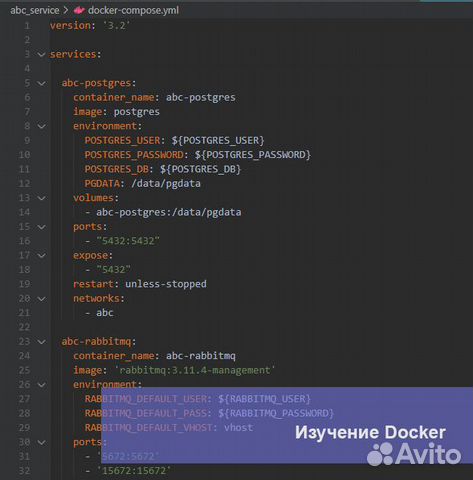
Task: Click the expose value "5432"
Action: (113, 270)
